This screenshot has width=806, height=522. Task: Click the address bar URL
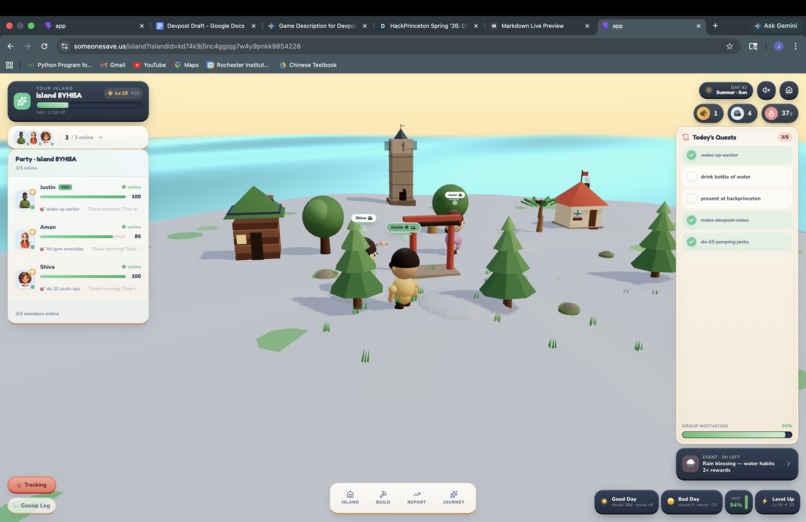pyautogui.click(x=187, y=46)
